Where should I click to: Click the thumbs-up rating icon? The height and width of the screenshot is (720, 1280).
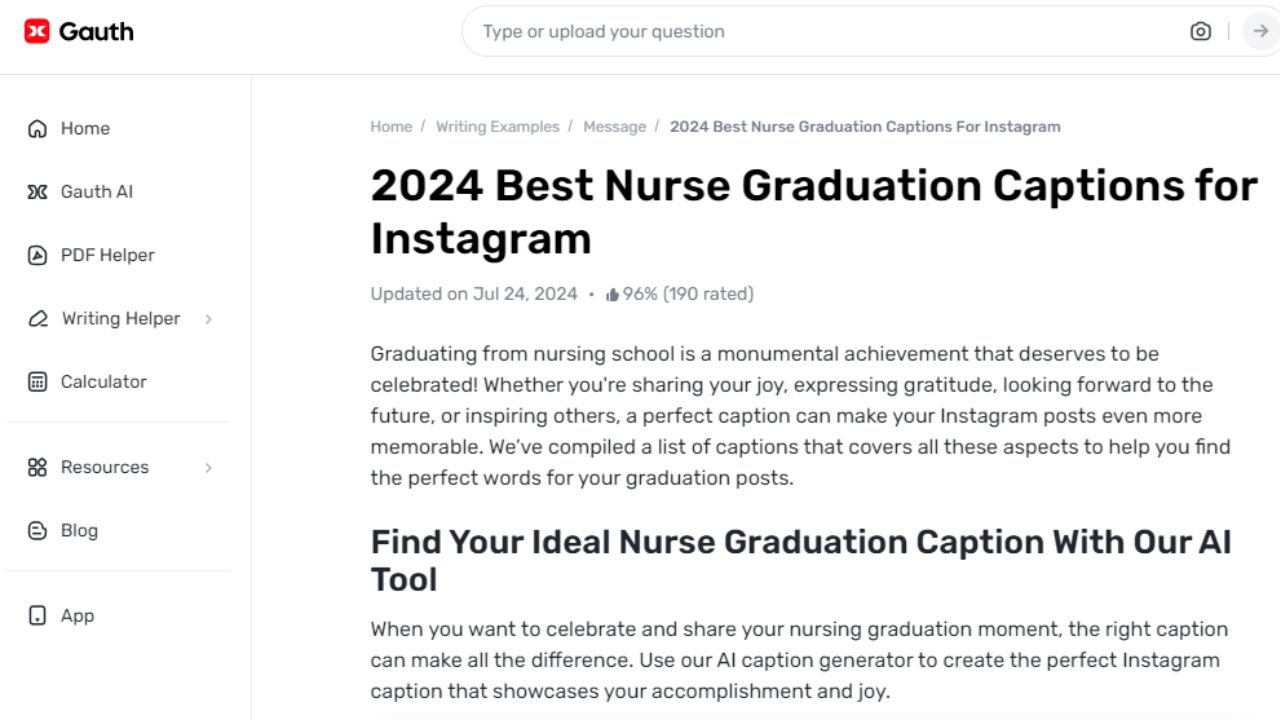click(x=611, y=294)
